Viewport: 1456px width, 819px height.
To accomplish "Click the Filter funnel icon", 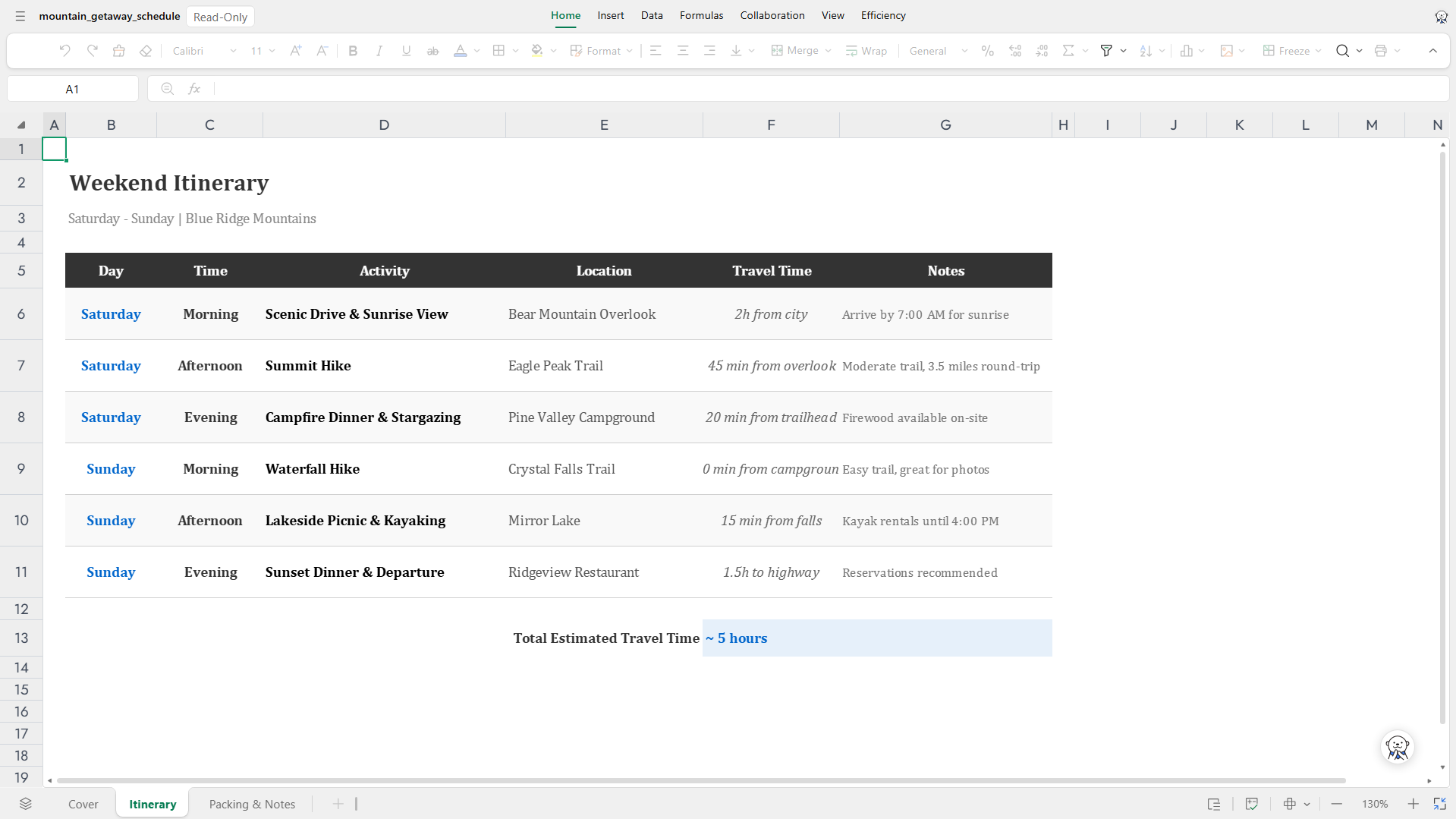I will (x=1106, y=51).
